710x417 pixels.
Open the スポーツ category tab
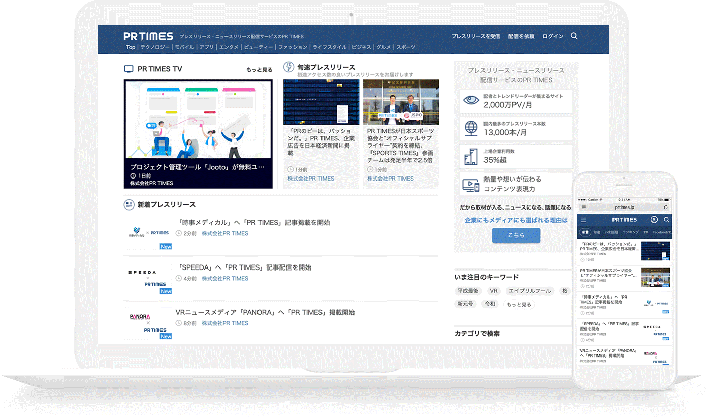(406, 47)
